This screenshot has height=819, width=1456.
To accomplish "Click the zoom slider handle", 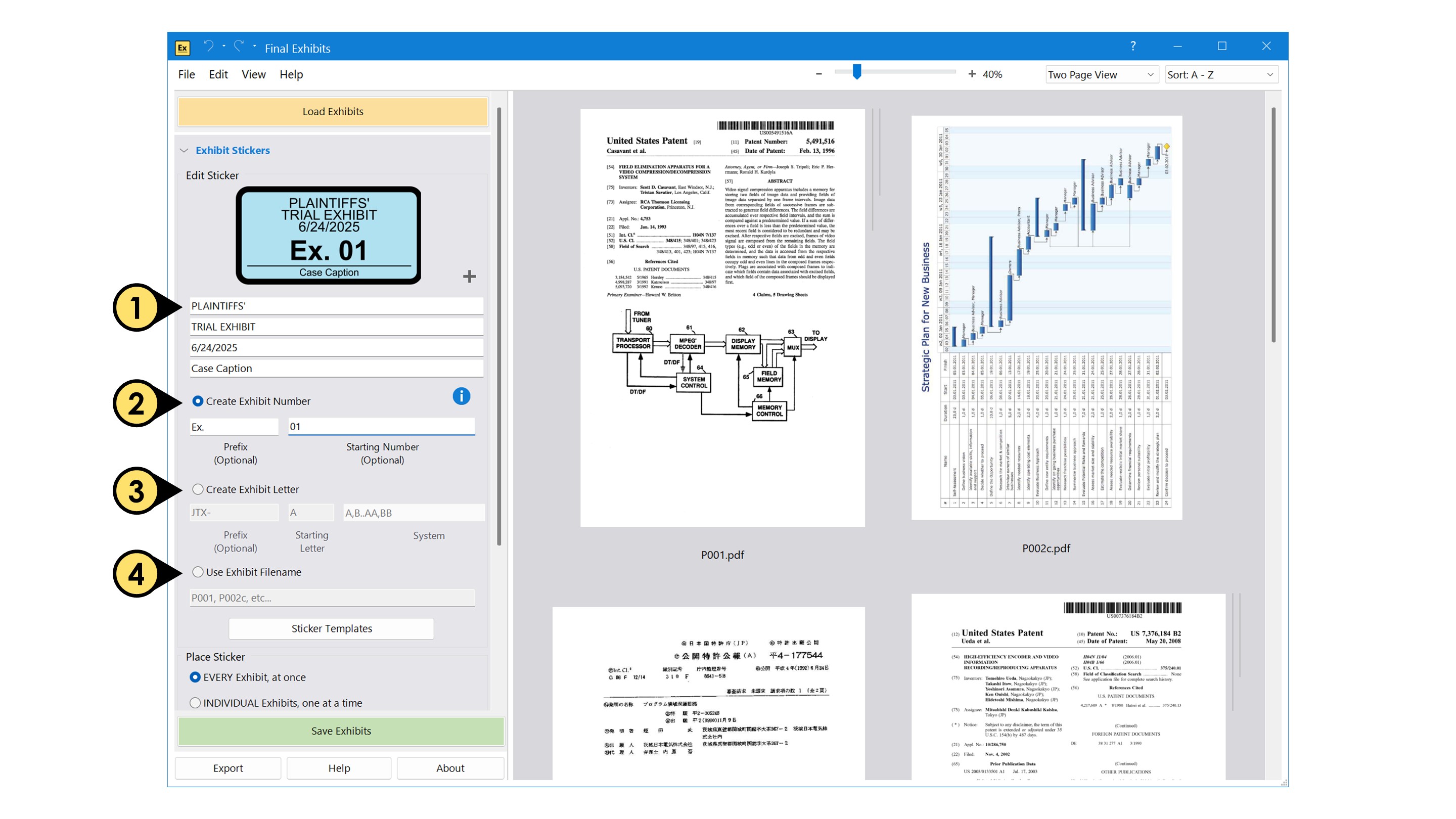I will (x=857, y=72).
